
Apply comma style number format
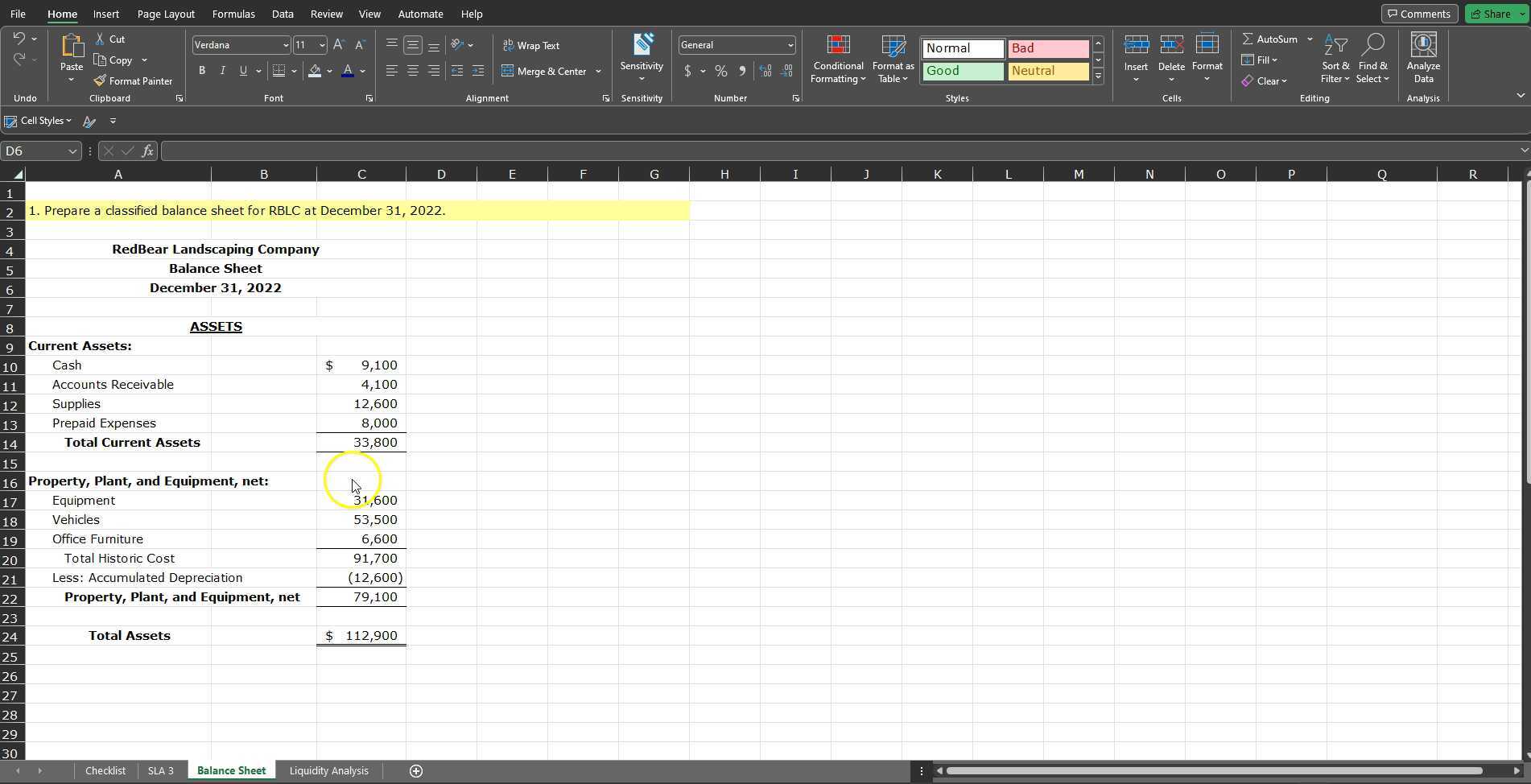pyautogui.click(x=742, y=71)
